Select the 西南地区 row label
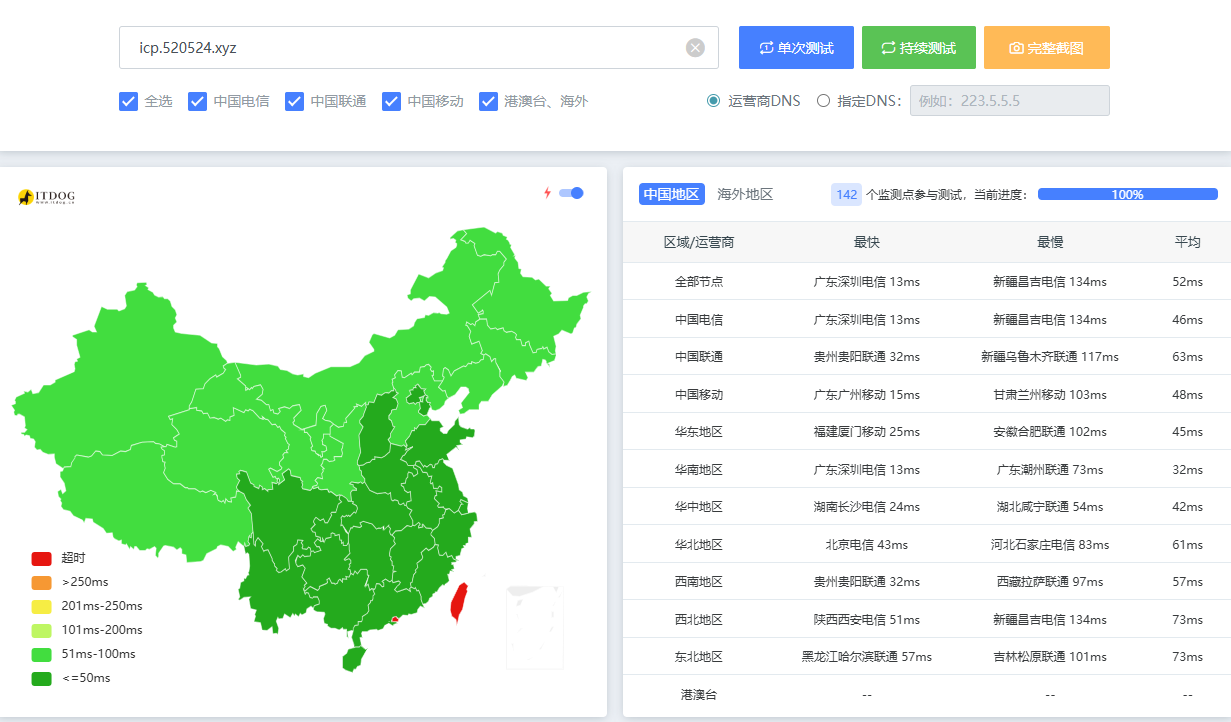Viewport: 1231px width, 722px height. [699, 582]
